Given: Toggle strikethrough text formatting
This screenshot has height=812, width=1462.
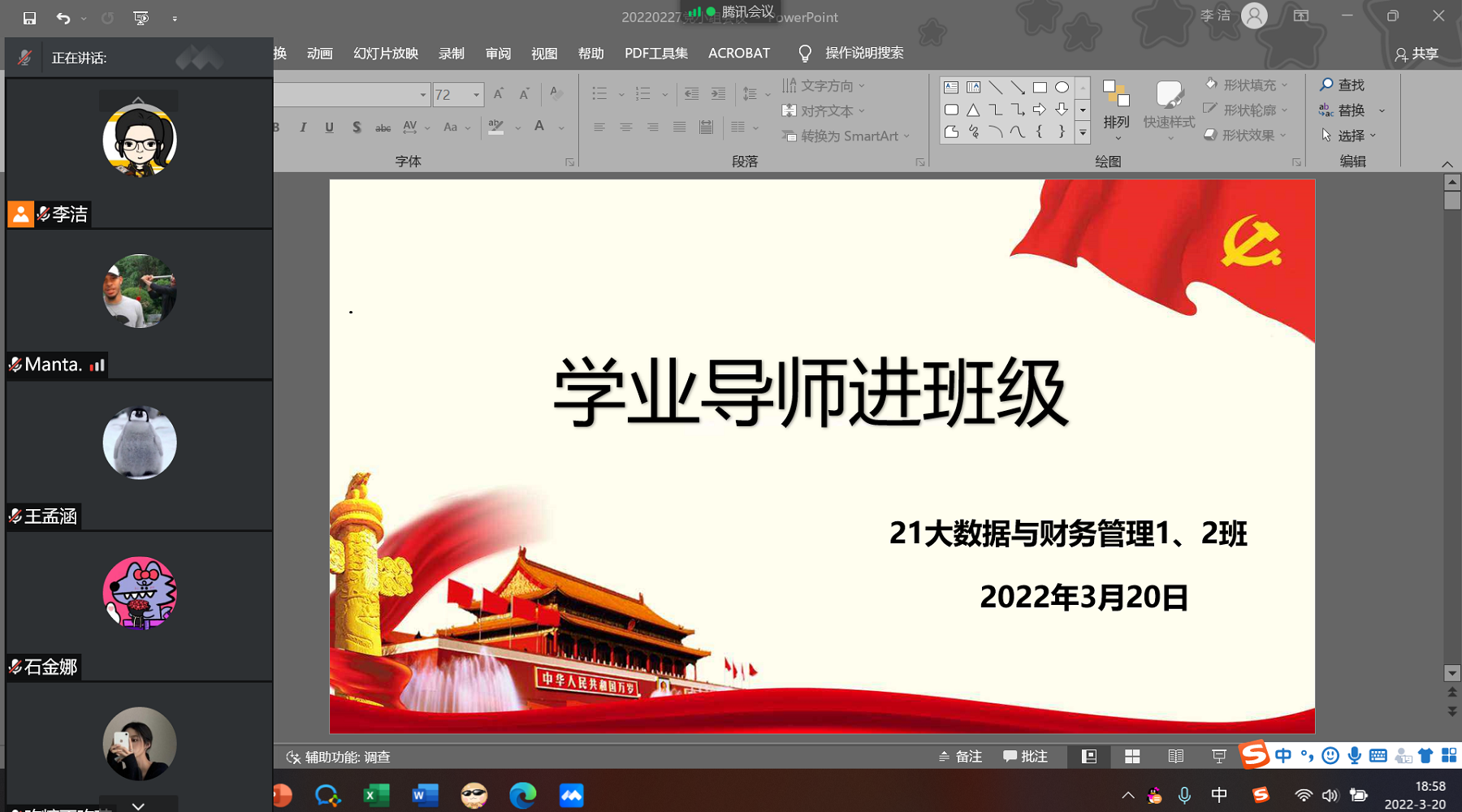Looking at the screenshot, I should pyautogui.click(x=383, y=127).
